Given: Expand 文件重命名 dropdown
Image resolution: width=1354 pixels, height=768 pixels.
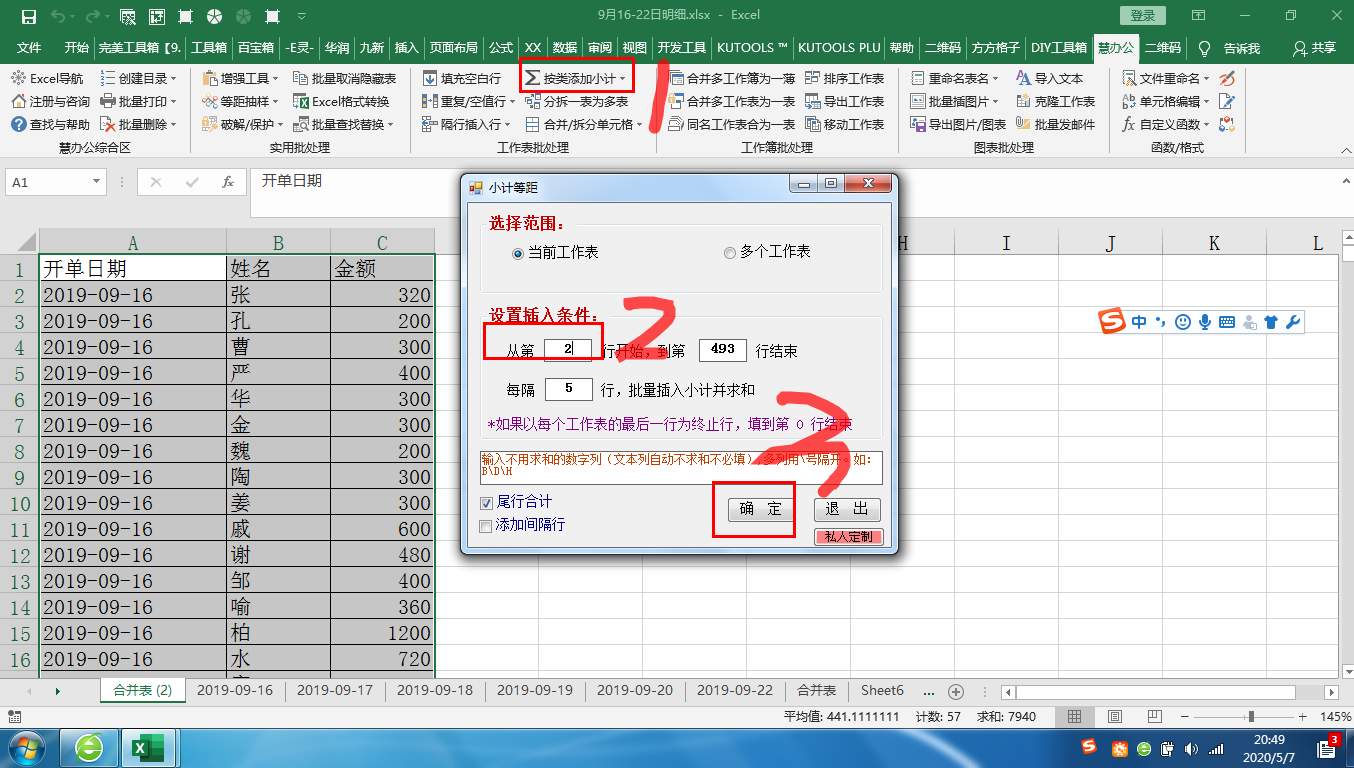Looking at the screenshot, I should pyautogui.click(x=1207, y=78).
